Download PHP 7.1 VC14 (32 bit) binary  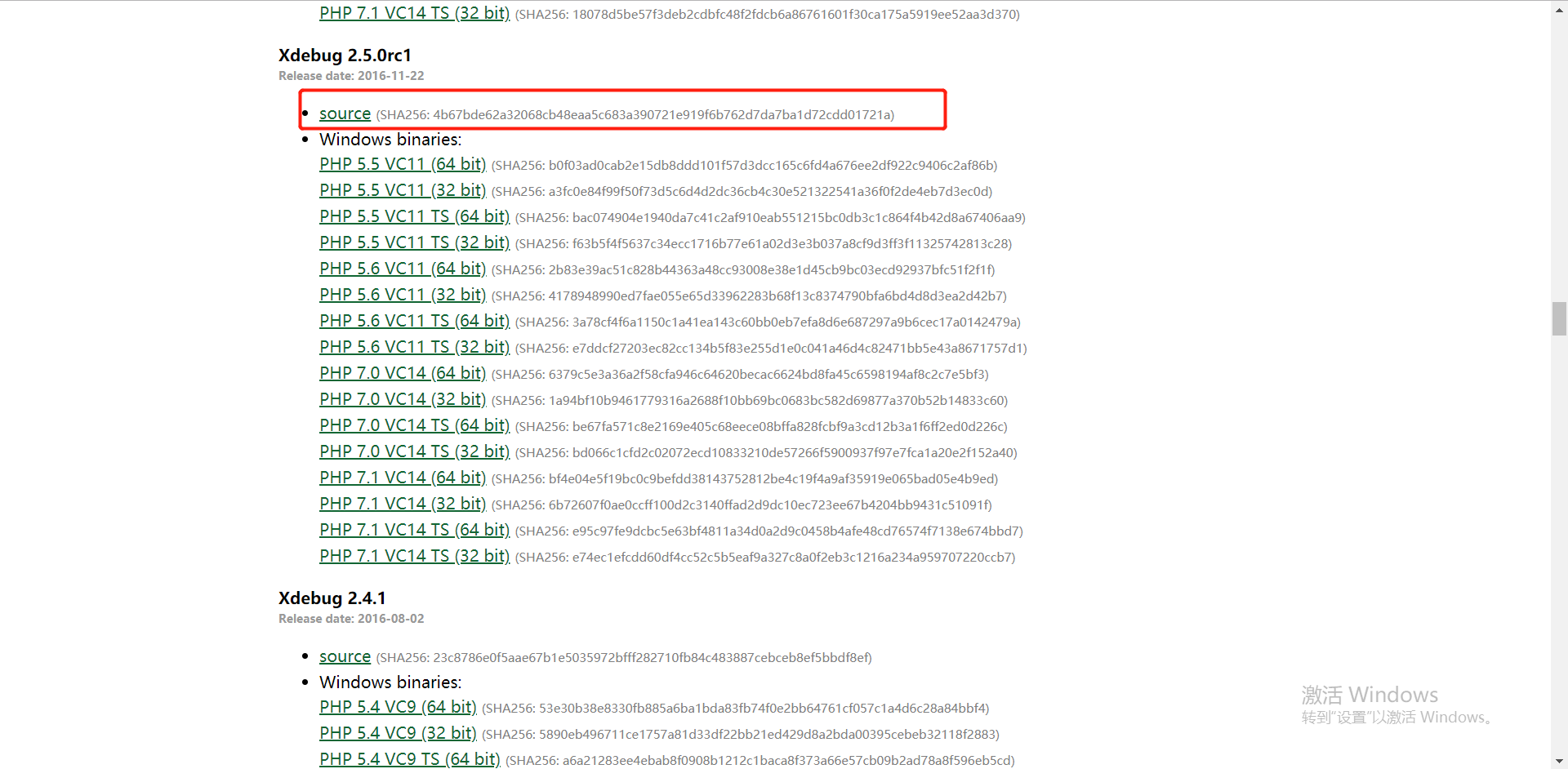tap(403, 504)
